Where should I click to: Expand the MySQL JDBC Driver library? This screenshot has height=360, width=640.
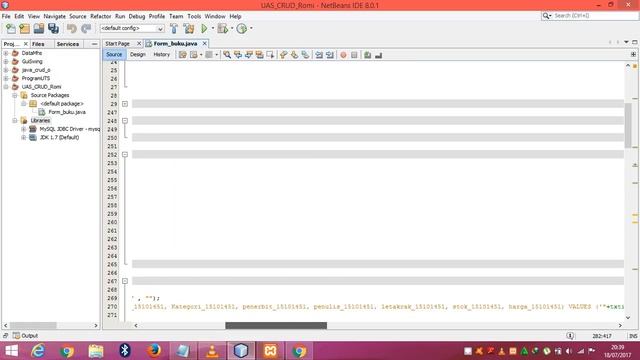click(24, 129)
